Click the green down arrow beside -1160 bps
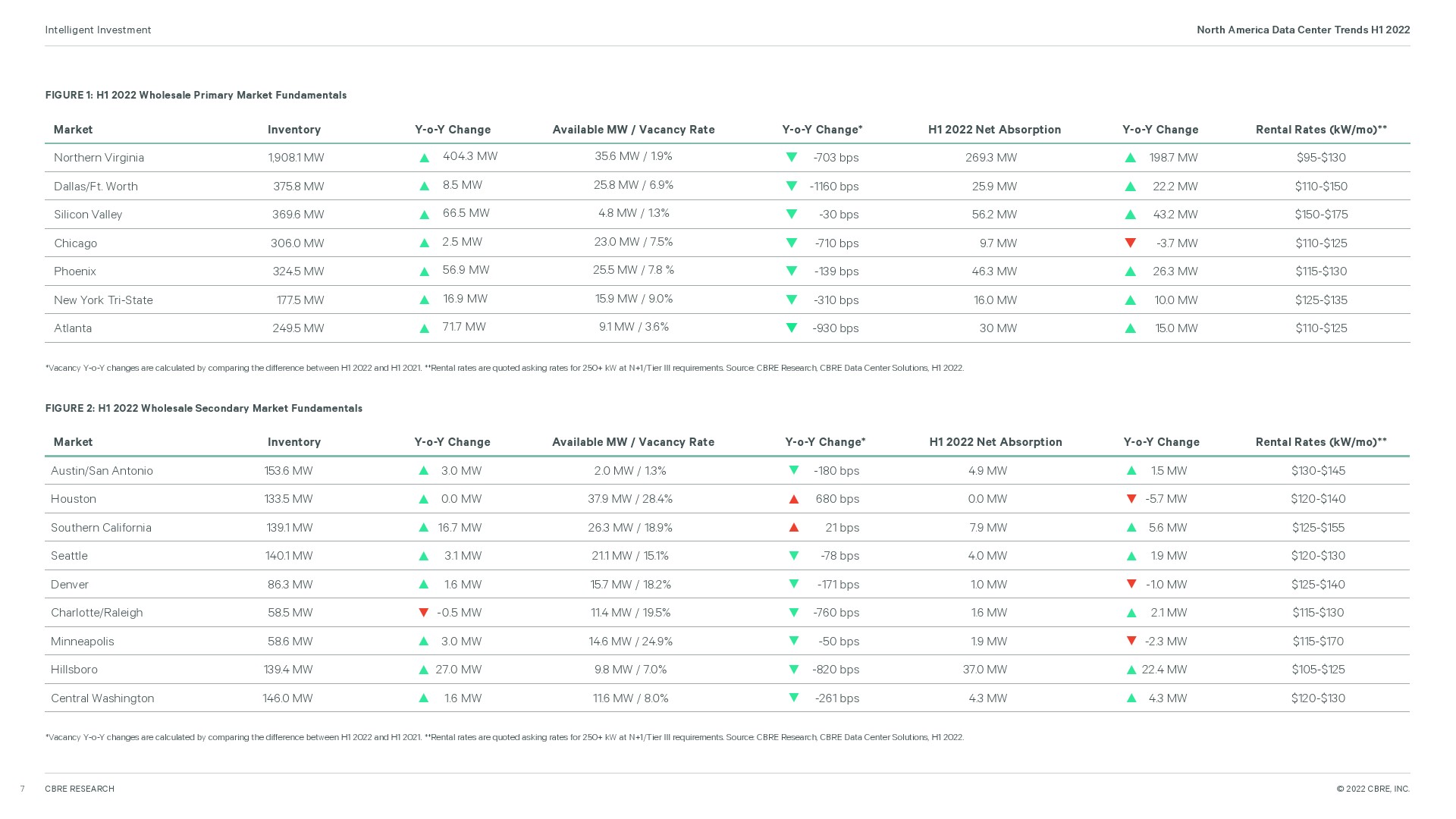Image resolution: width=1456 pixels, height=819 pixels. pyautogui.click(x=792, y=186)
